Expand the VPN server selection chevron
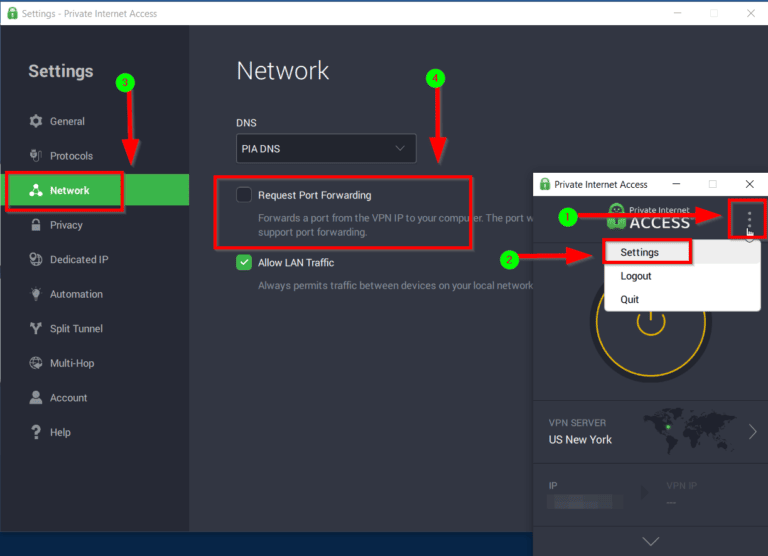The width and height of the screenshot is (768, 556). tap(752, 432)
